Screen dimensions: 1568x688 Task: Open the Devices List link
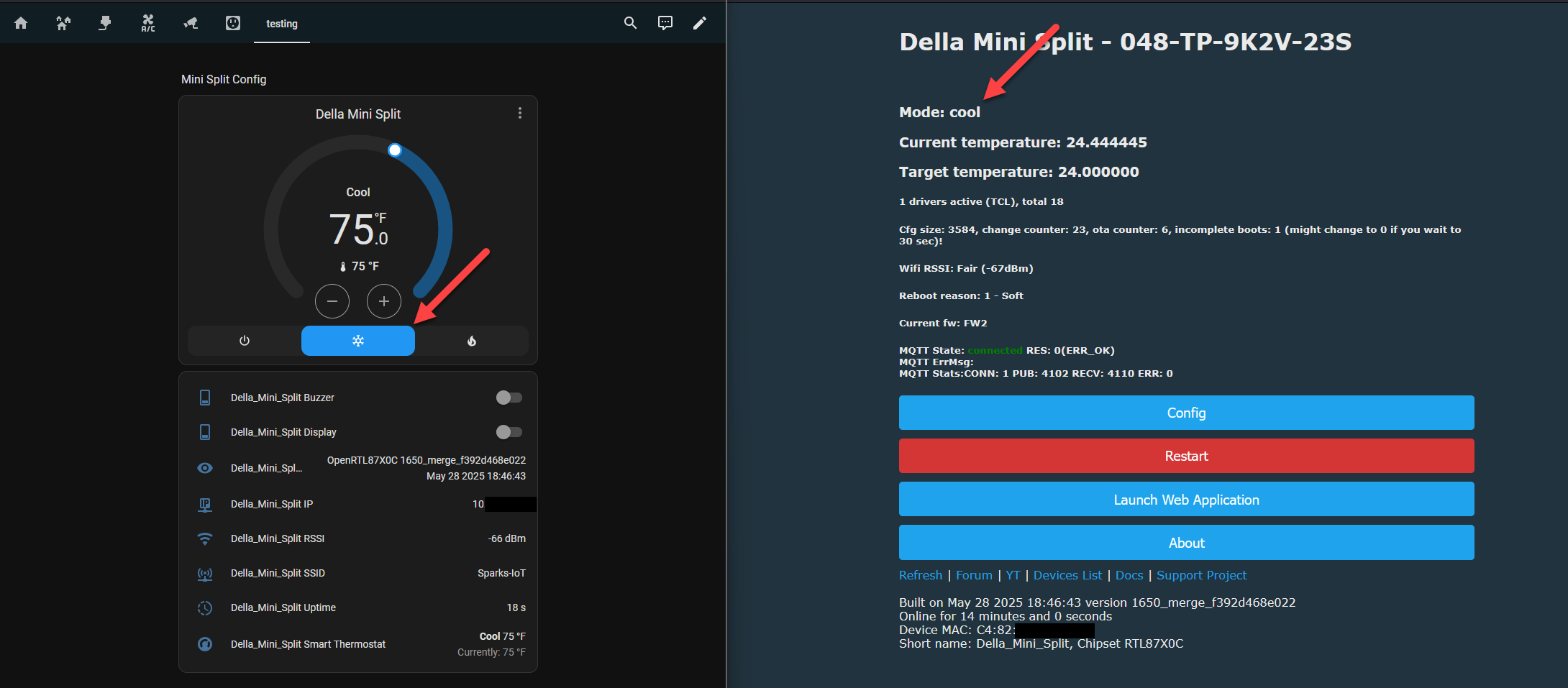pyautogui.click(x=1067, y=575)
